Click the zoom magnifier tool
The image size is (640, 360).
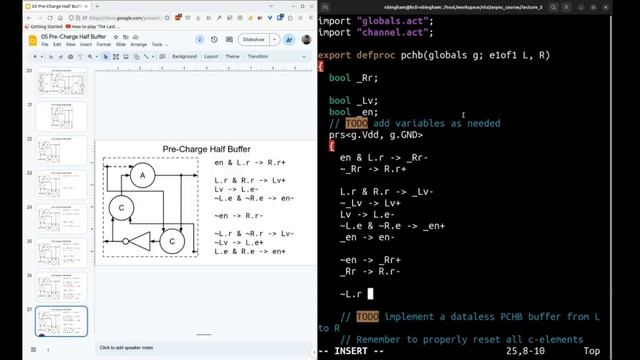90,57
